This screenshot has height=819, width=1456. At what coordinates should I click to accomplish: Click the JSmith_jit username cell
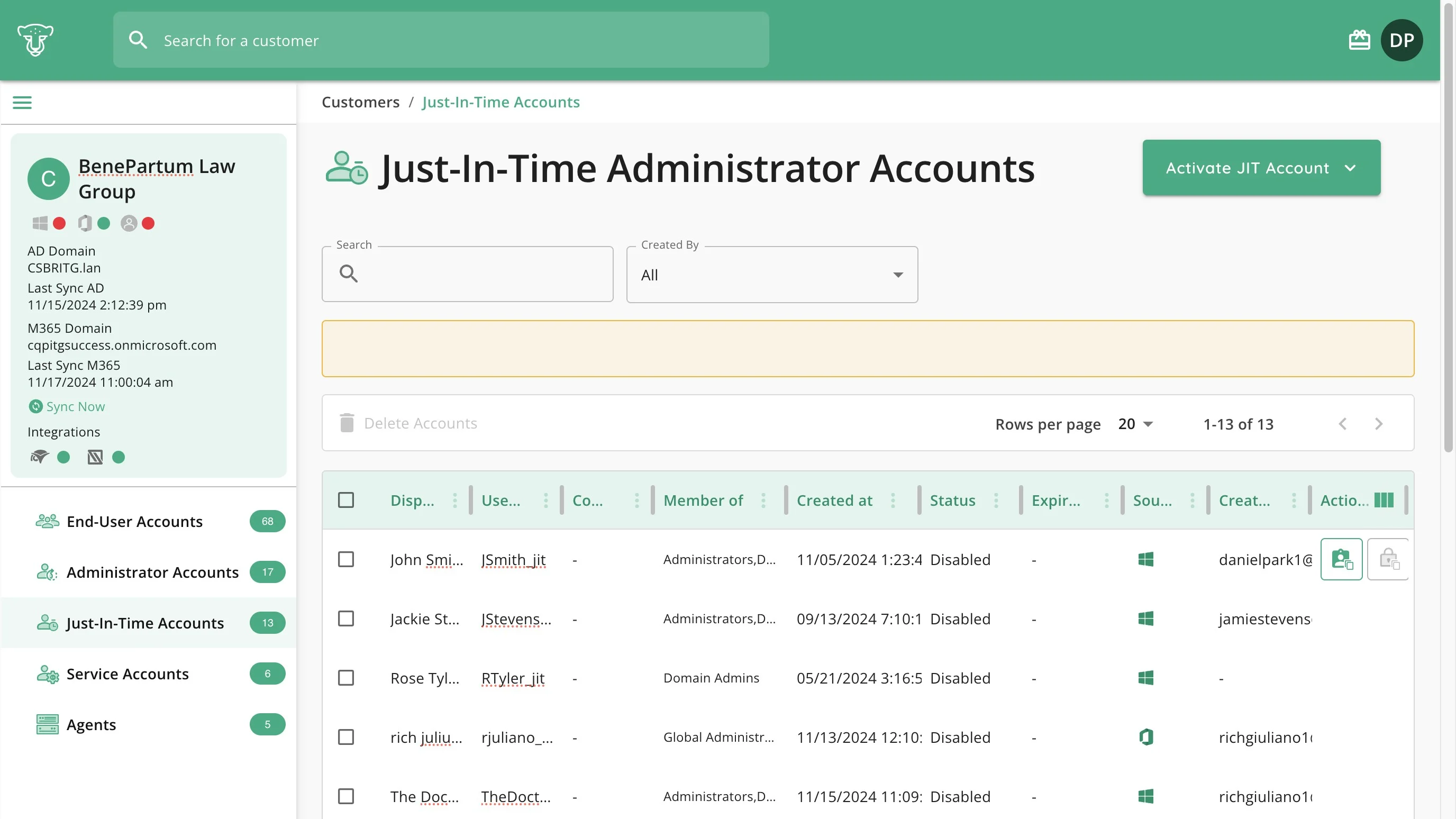[514, 560]
